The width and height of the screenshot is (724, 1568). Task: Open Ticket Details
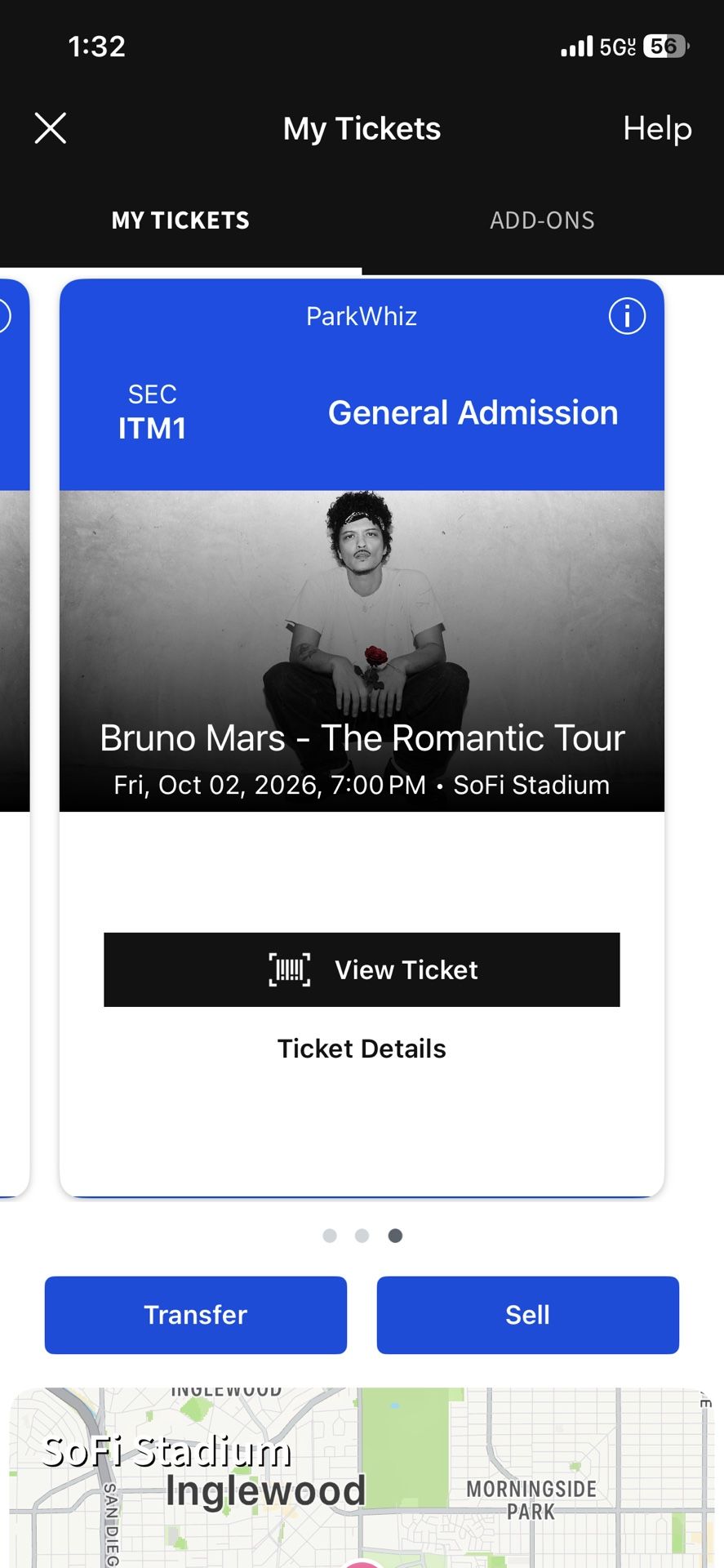pos(362,1049)
